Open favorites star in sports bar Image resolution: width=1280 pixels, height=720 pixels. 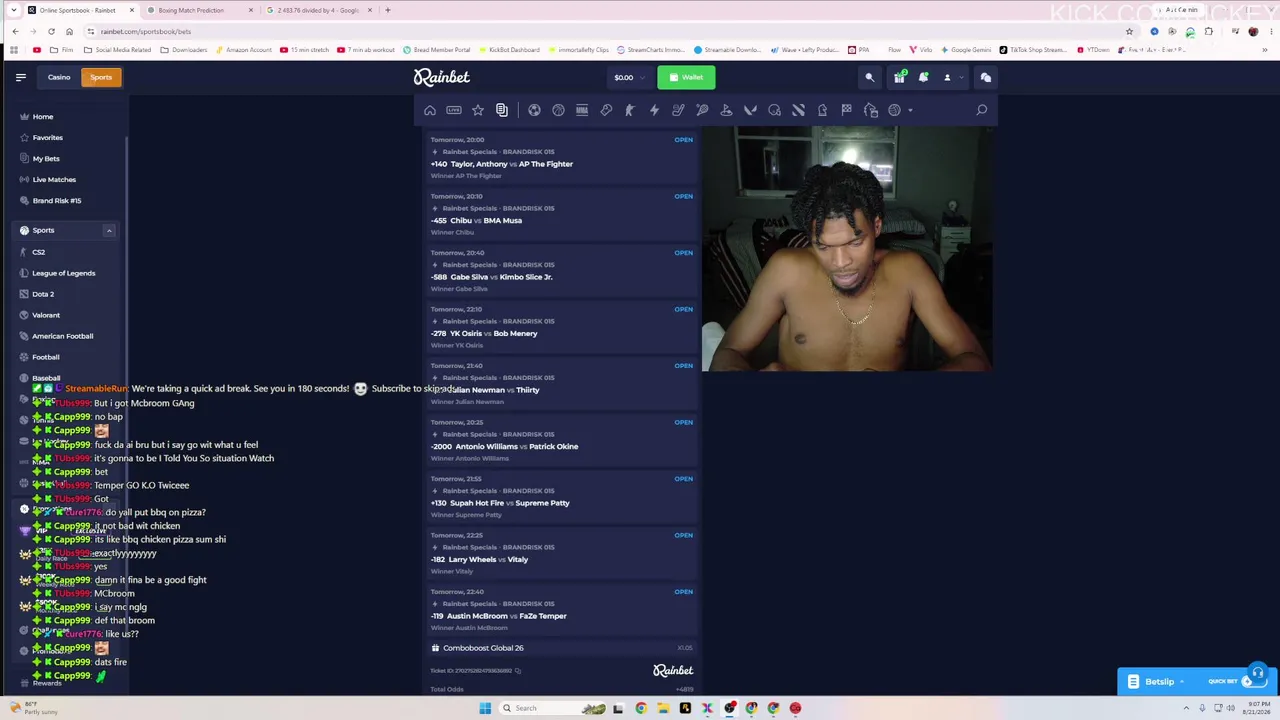pyautogui.click(x=478, y=110)
